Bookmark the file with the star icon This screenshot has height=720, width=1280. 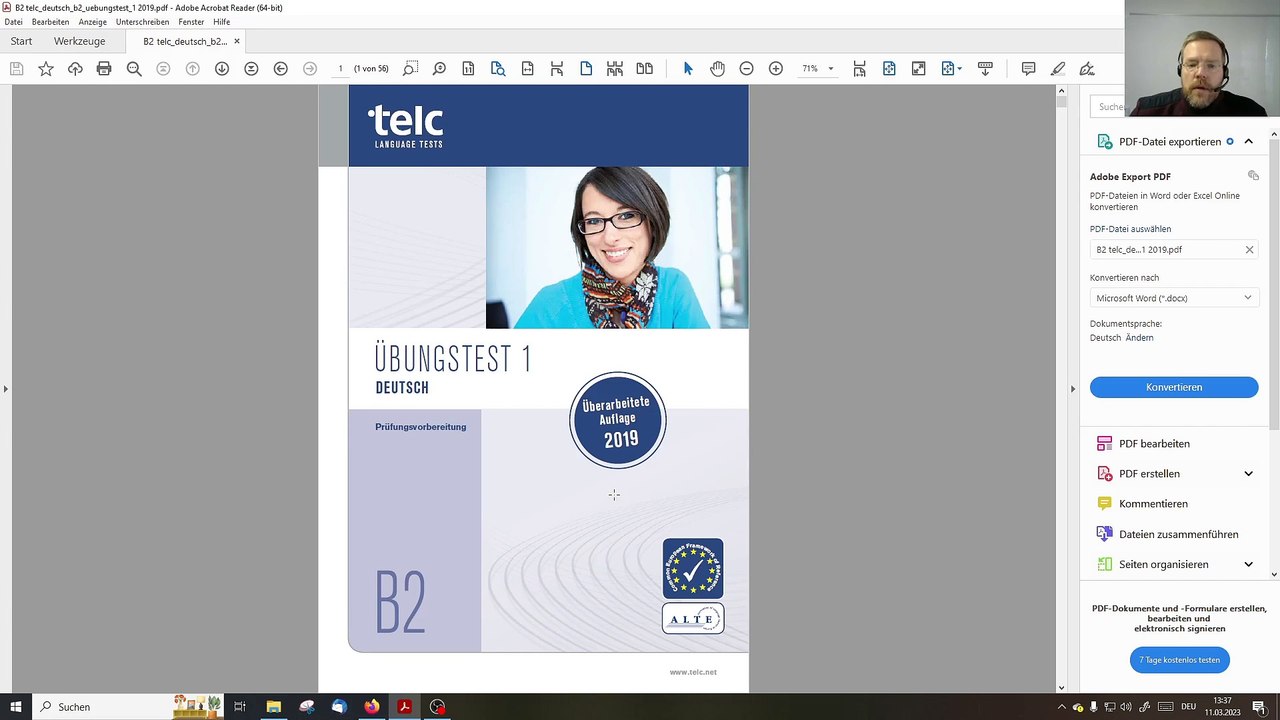[x=46, y=68]
